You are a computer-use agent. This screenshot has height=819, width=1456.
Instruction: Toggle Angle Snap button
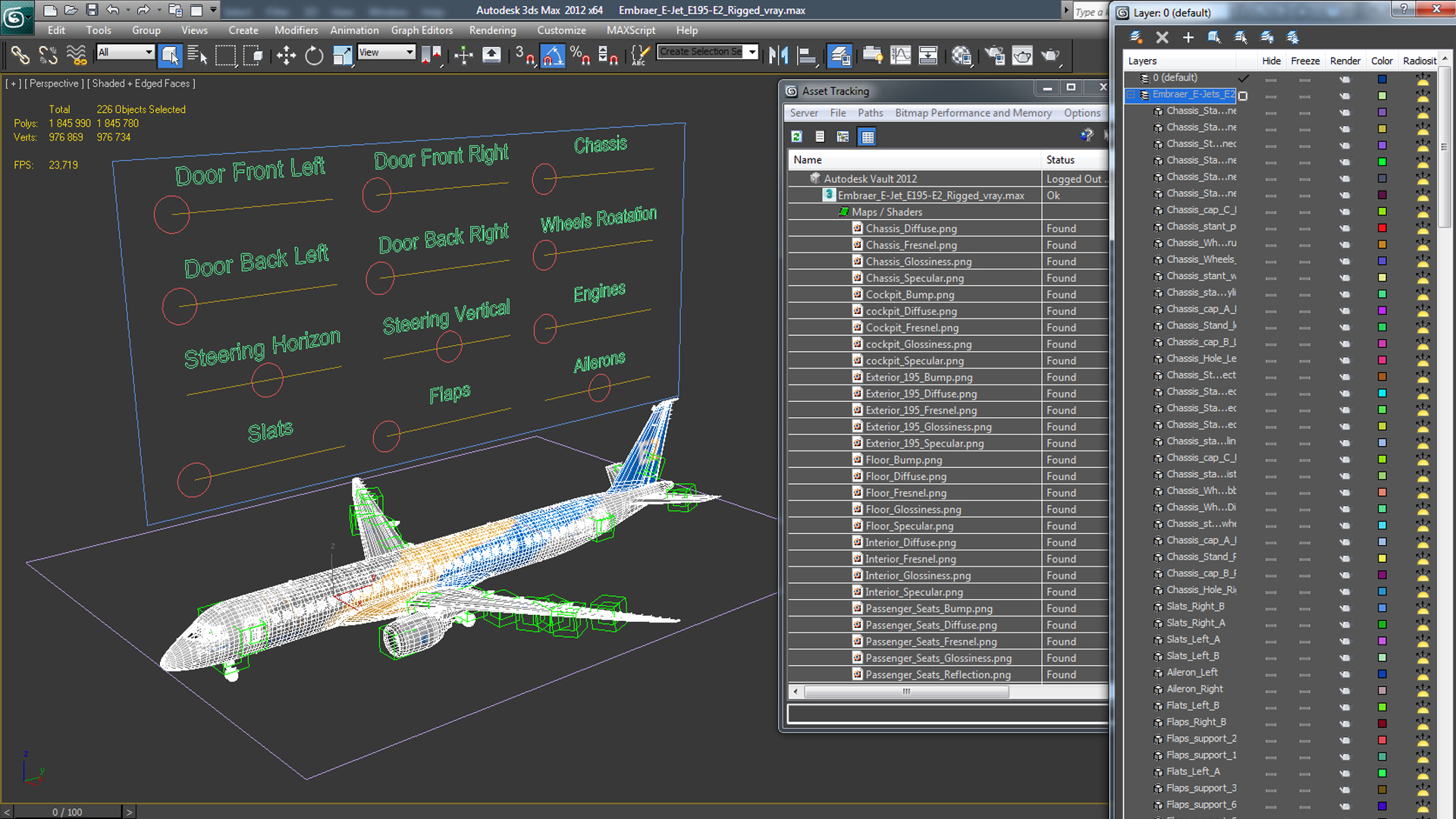click(552, 55)
